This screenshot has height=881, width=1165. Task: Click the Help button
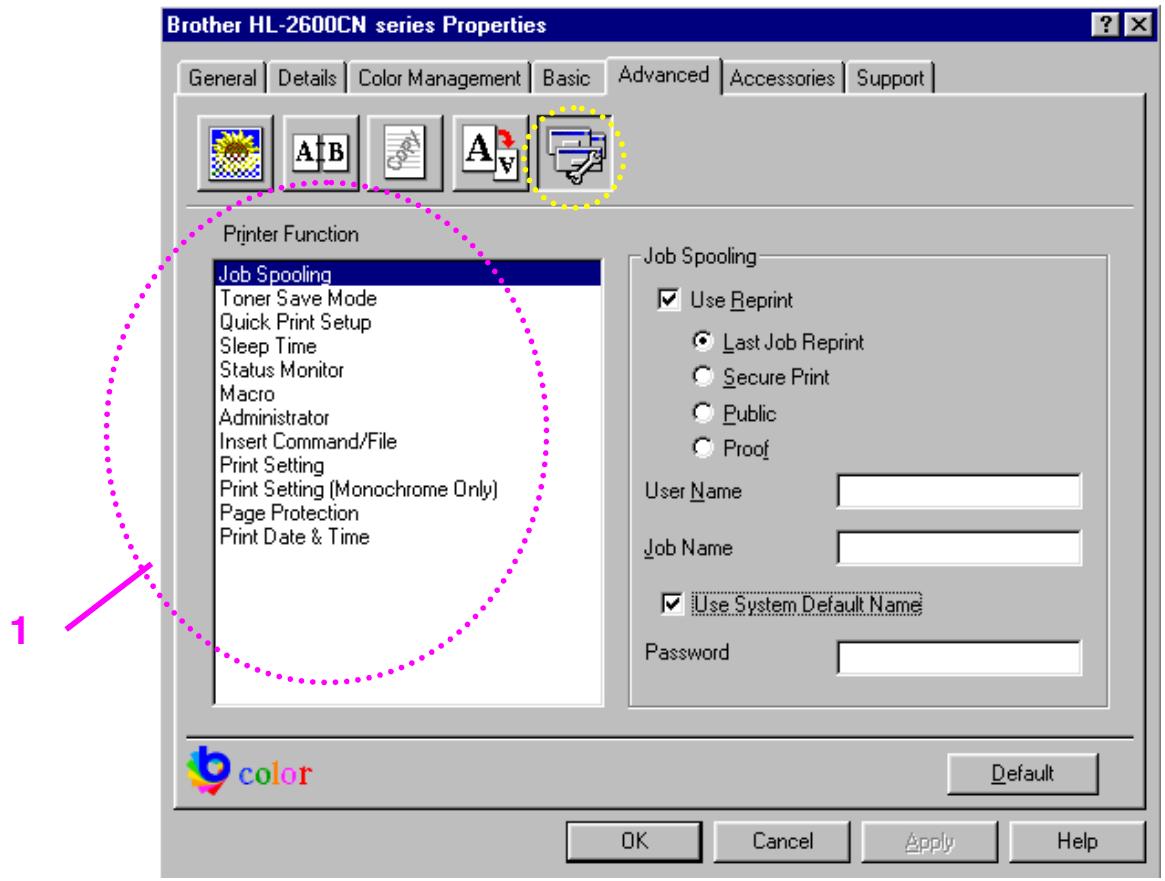tap(1077, 841)
